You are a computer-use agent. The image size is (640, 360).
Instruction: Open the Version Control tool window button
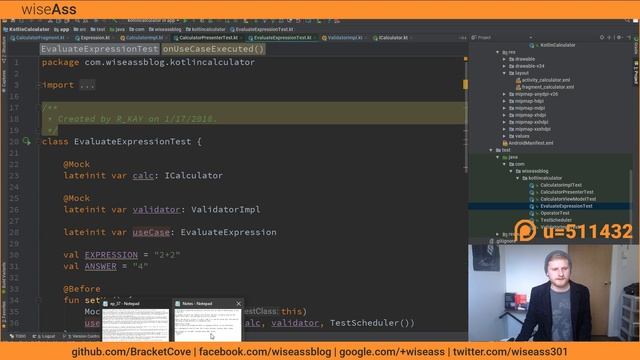[81, 336]
